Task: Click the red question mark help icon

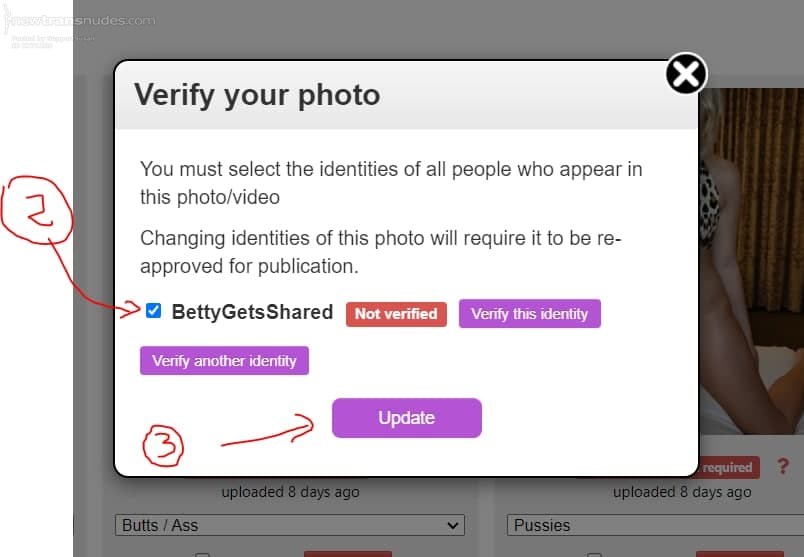Action: (x=782, y=466)
